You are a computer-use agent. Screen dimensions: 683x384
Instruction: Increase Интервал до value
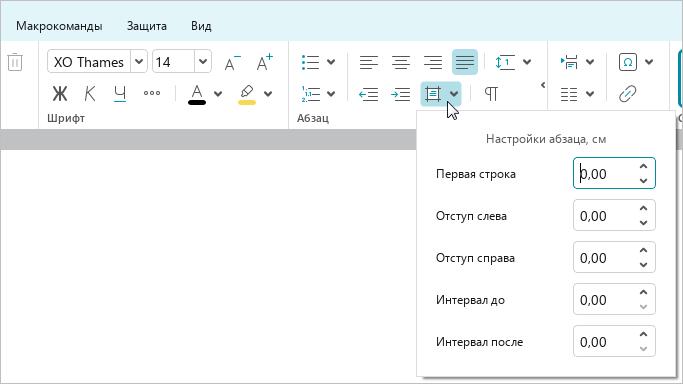[x=643, y=292]
